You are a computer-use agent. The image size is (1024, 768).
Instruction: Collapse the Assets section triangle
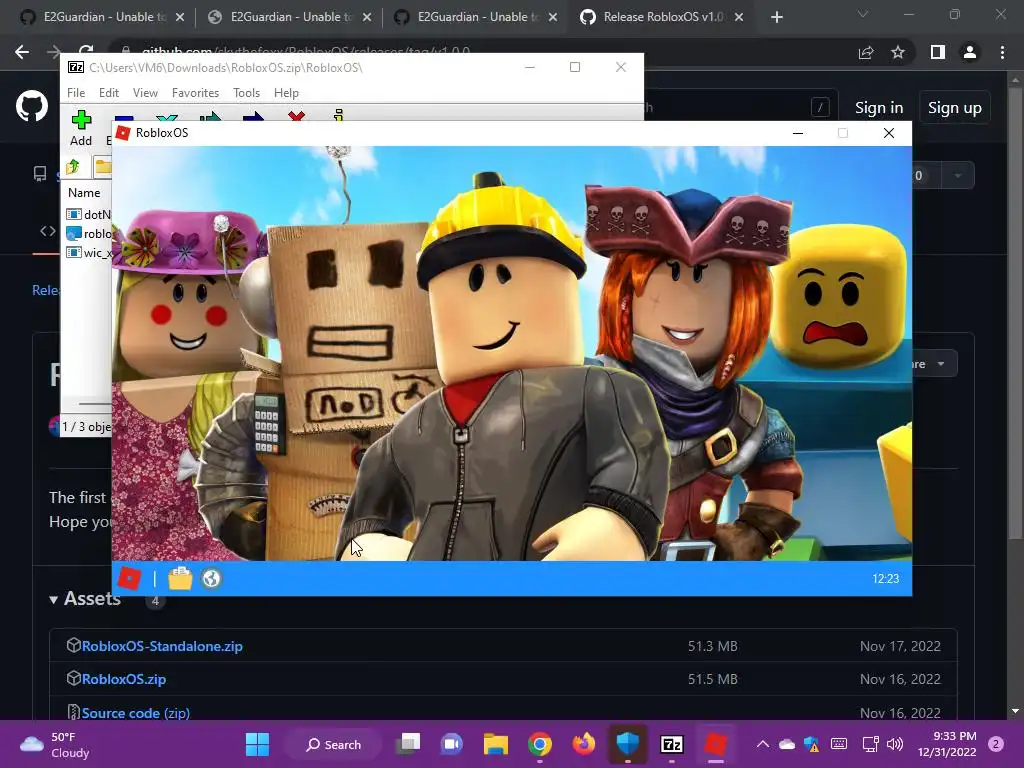(x=54, y=600)
